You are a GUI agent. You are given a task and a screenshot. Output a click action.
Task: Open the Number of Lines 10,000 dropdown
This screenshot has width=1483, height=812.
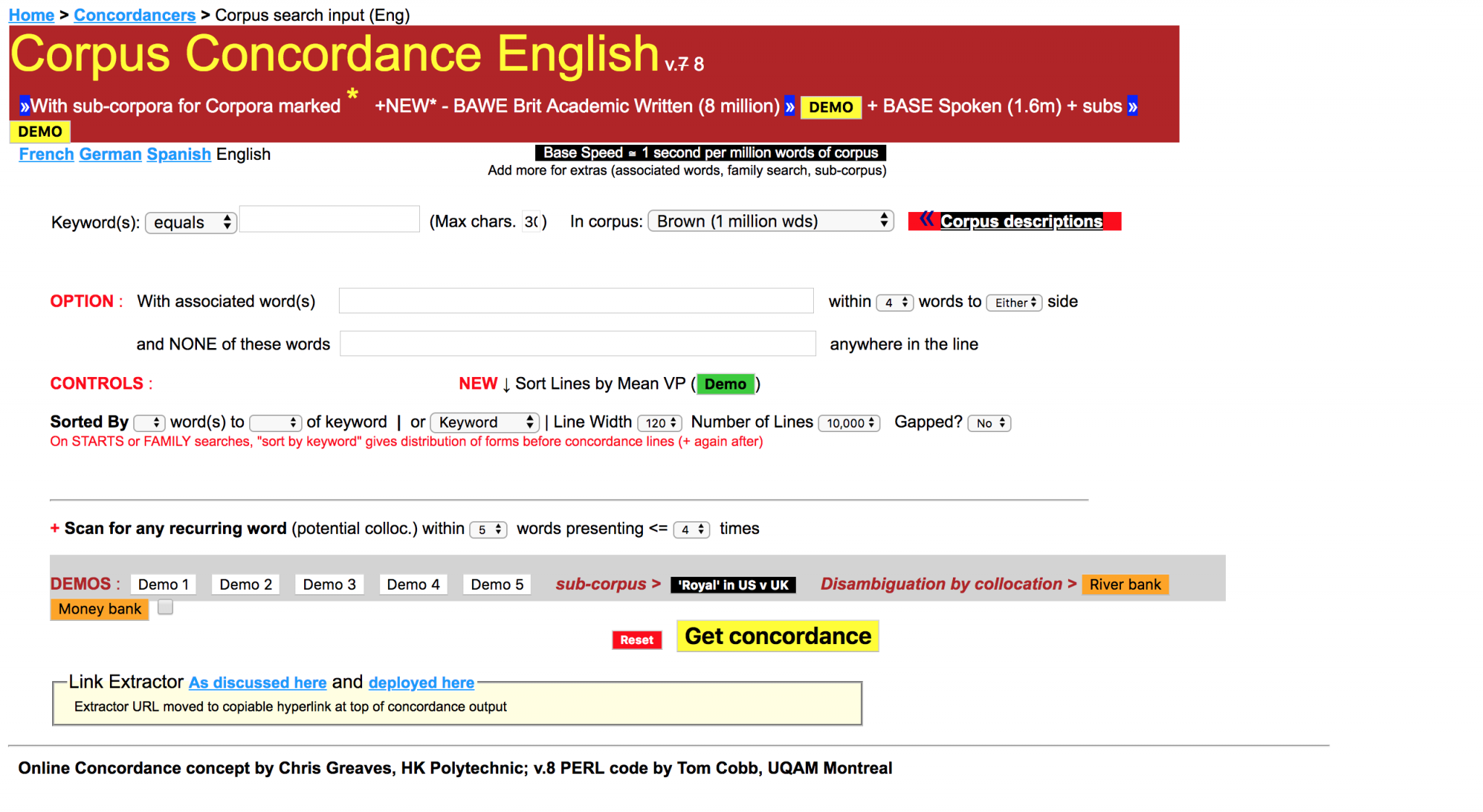tap(848, 423)
